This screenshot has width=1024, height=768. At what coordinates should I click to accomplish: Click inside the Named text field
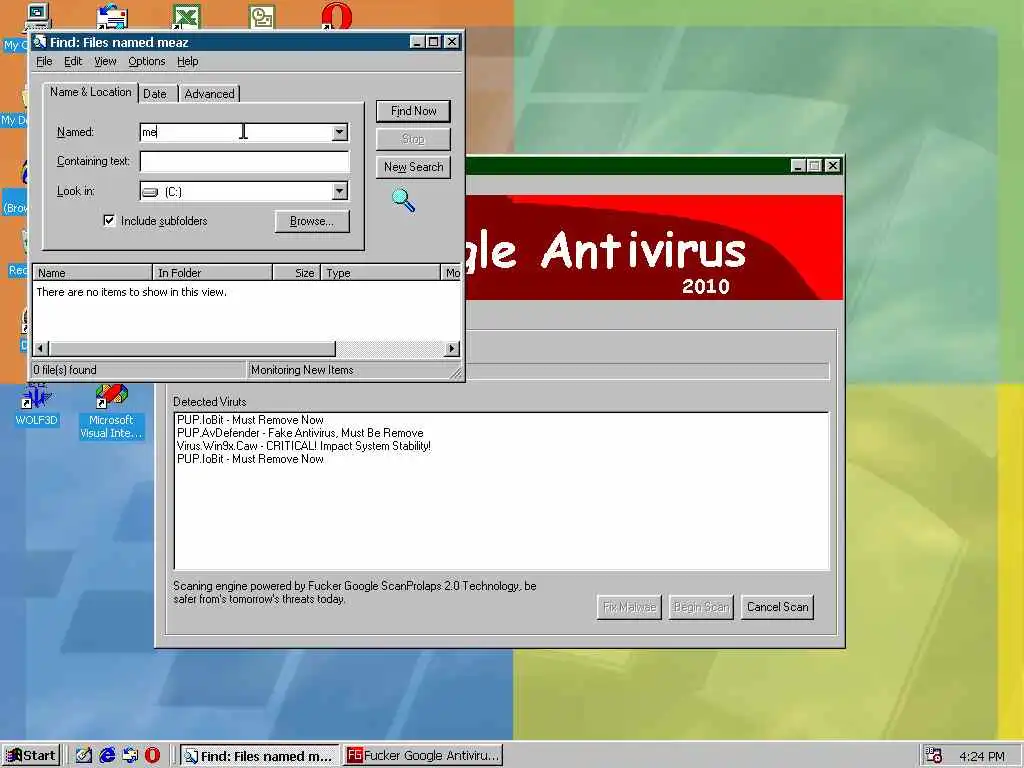coord(236,132)
